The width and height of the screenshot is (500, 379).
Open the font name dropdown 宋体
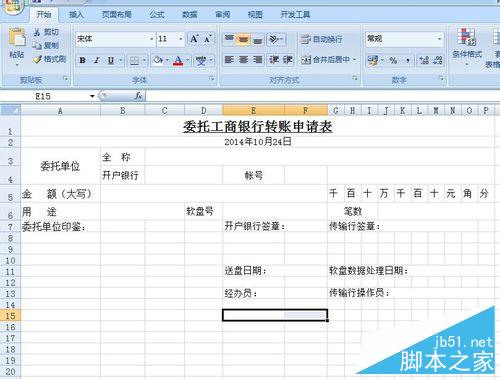pyautogui.click(x=151, y=39)
